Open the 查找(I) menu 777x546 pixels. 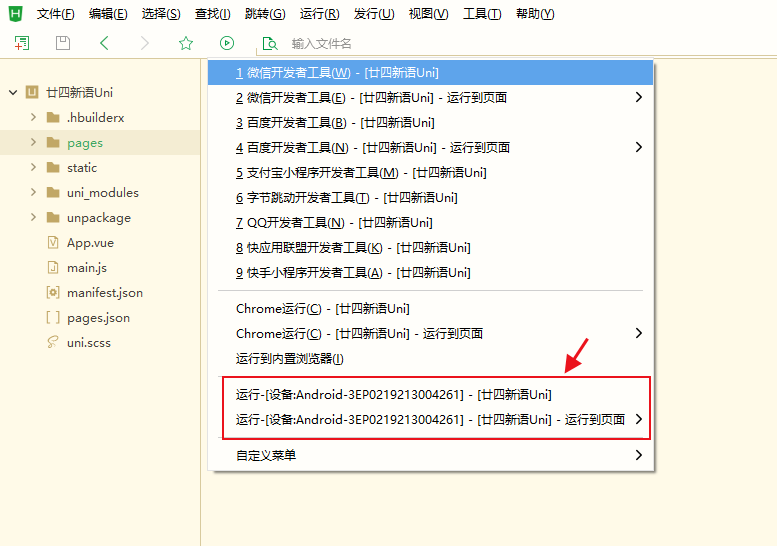213,14
